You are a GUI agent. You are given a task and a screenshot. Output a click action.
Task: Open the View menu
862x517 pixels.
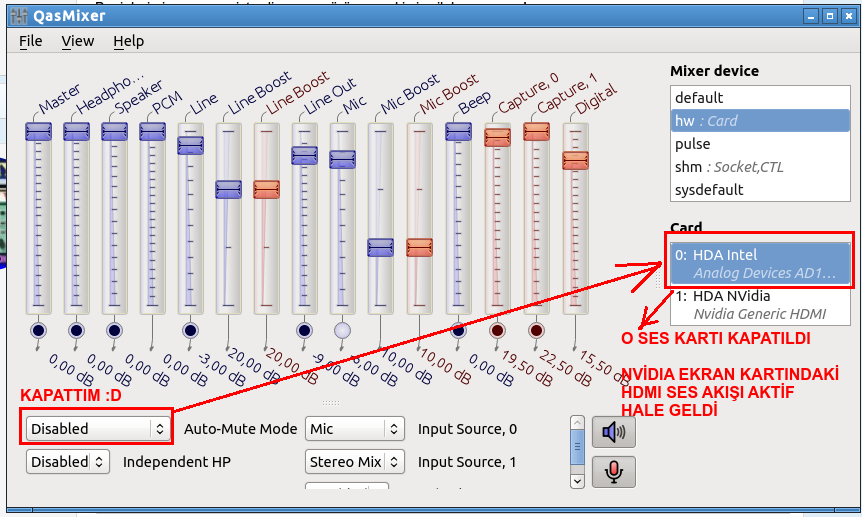(x=78, y=41)
